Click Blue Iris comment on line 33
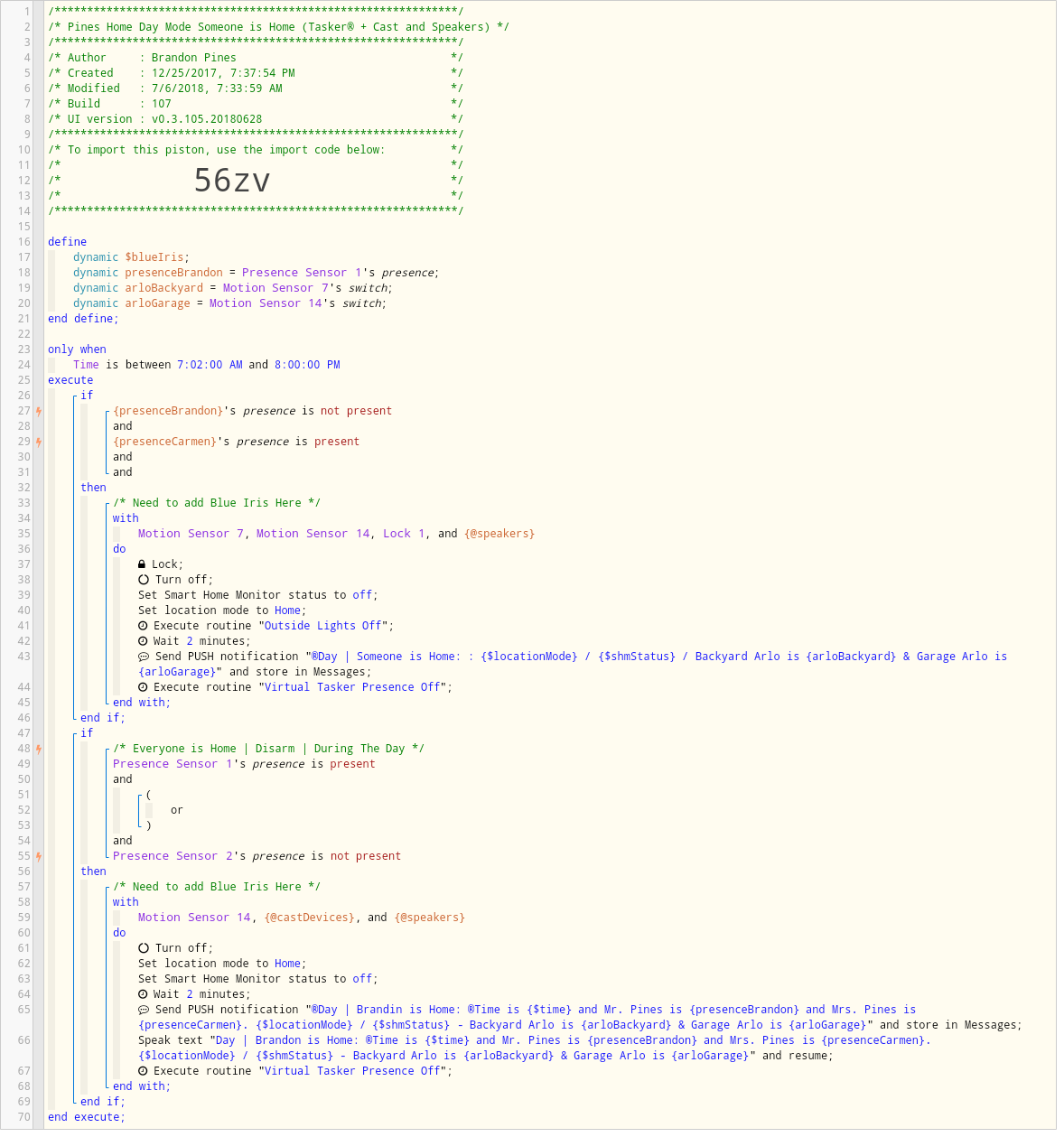Viewport: 1064px width, 1137px height. (217, 503)
